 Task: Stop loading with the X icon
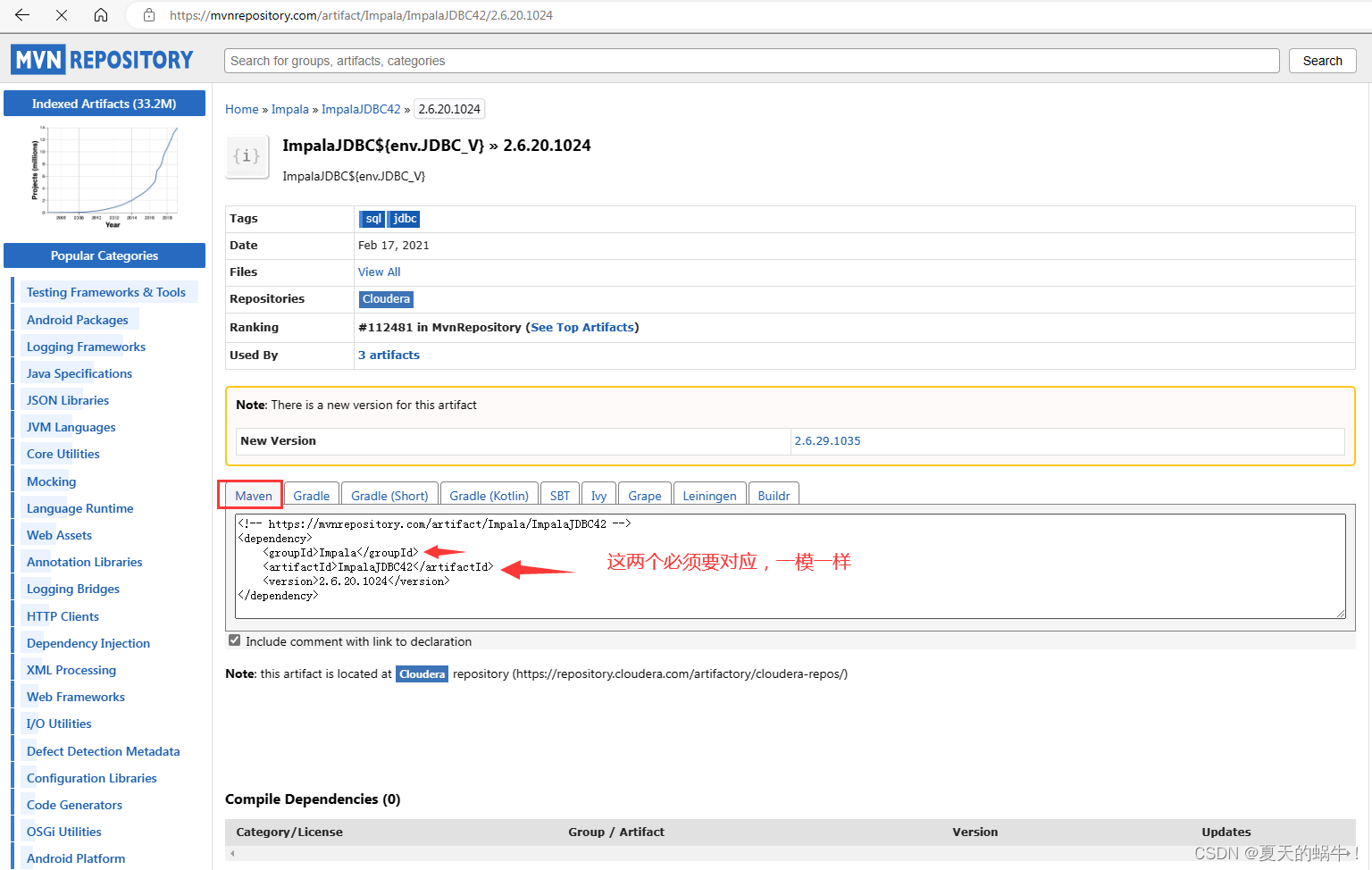(62, 15)
